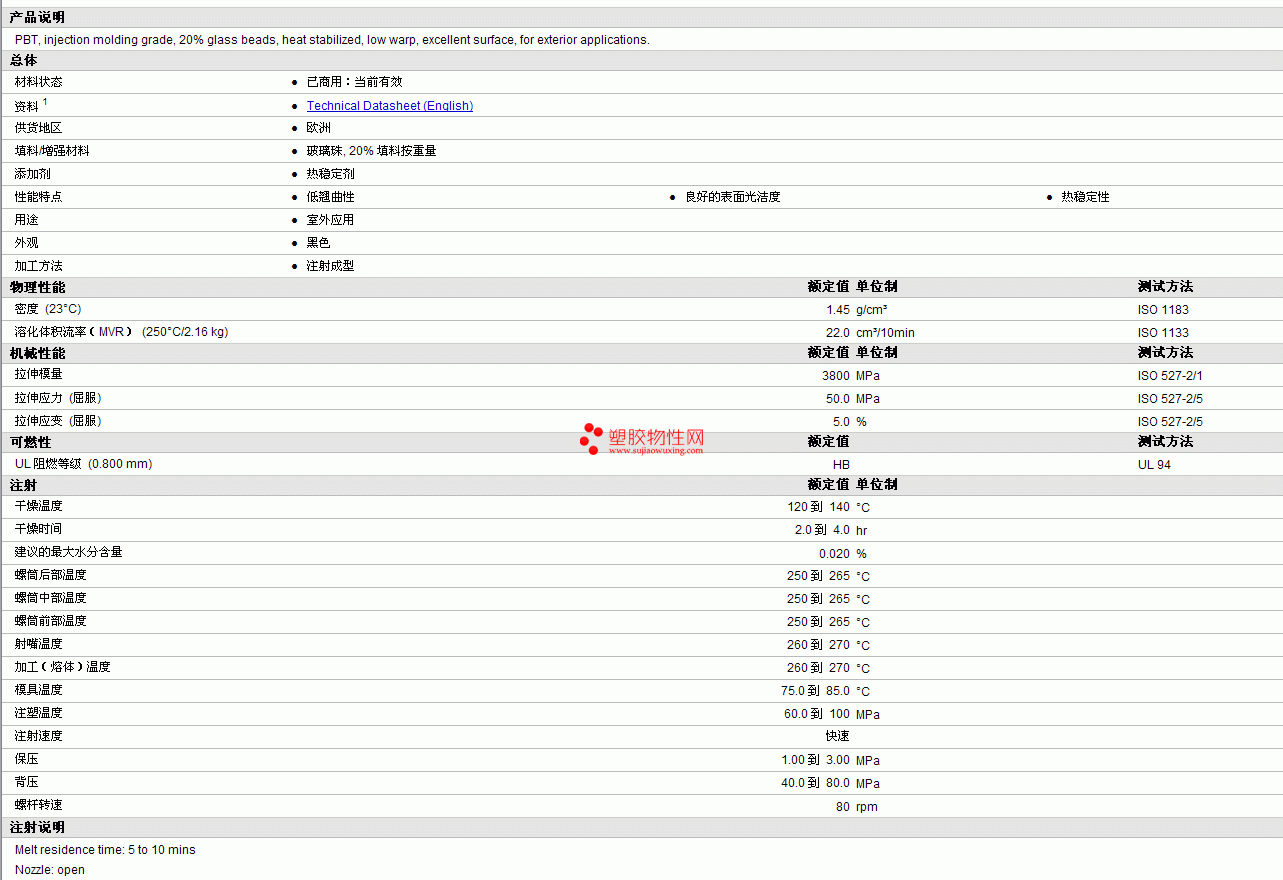Select the "外观" row label
Image resolution: width=1283 pixels, height=880 pixels.
(26, 243)
